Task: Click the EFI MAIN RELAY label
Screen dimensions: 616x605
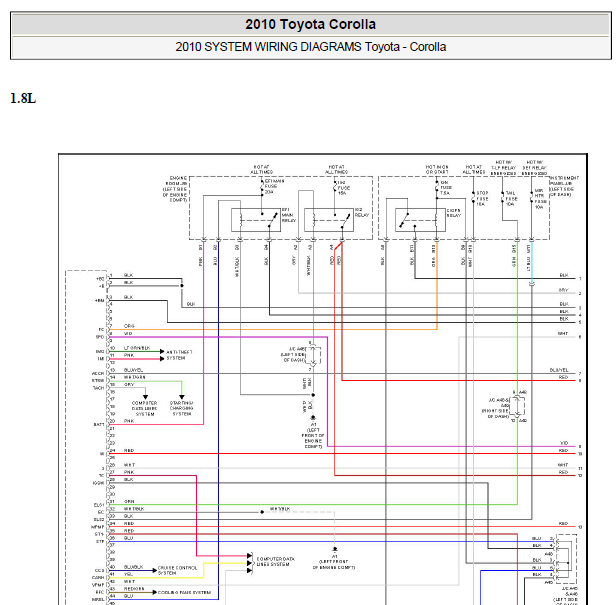Action: (289, 215)
